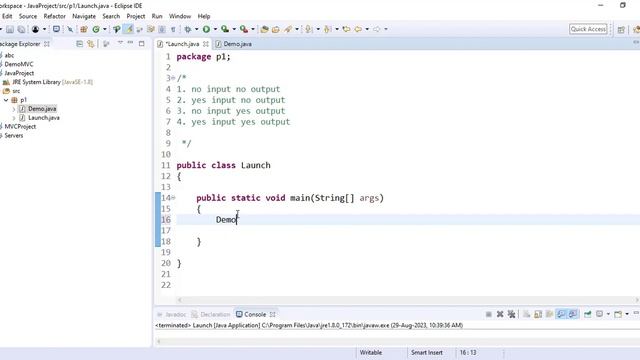Open the Help menu
This screenshot has width=640, height=360.
(204, 16)
